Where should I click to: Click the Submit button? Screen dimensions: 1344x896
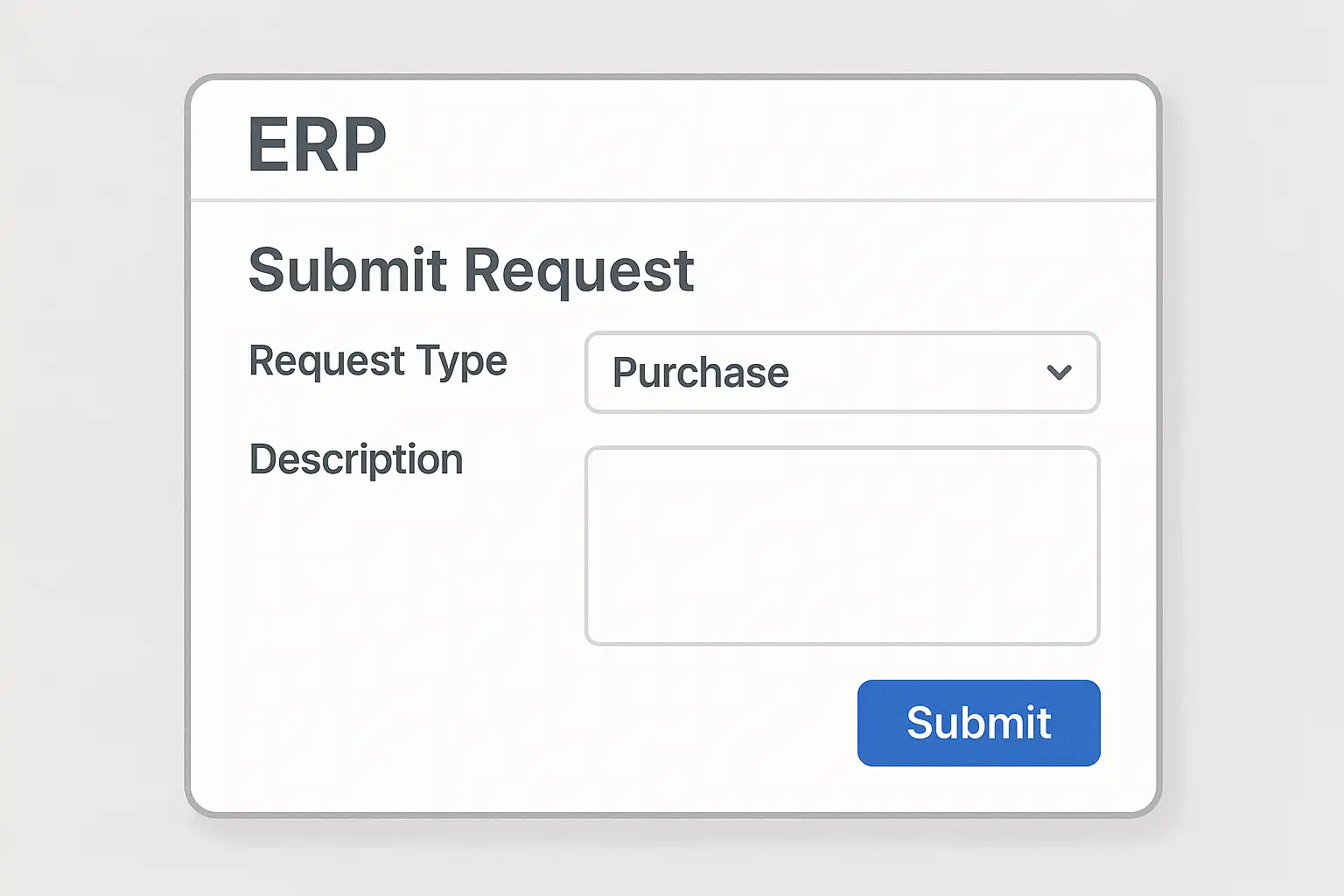click(x=978, y=723)
